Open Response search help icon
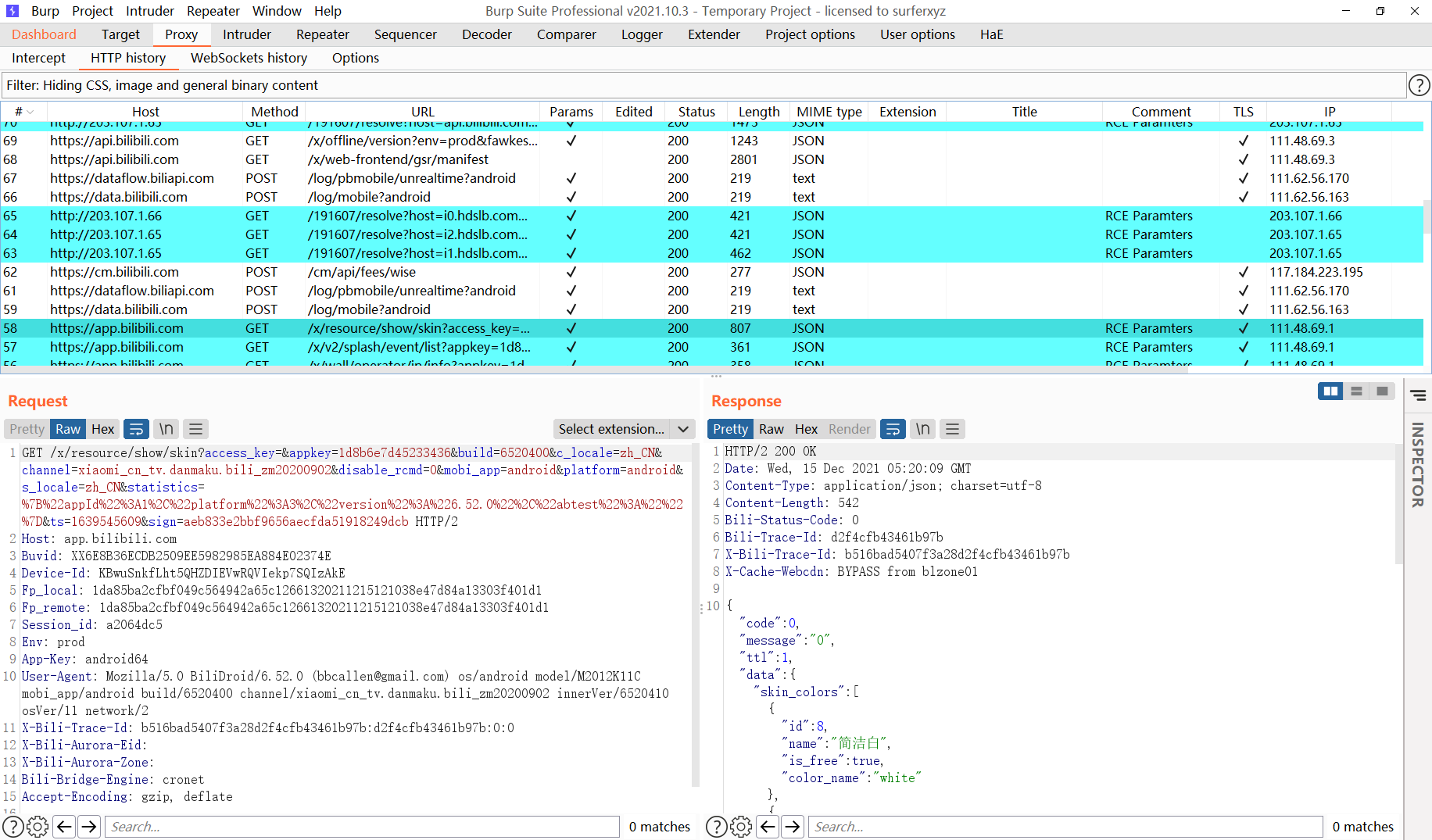This screenshot has height=840, width=1432. point(717,827)
